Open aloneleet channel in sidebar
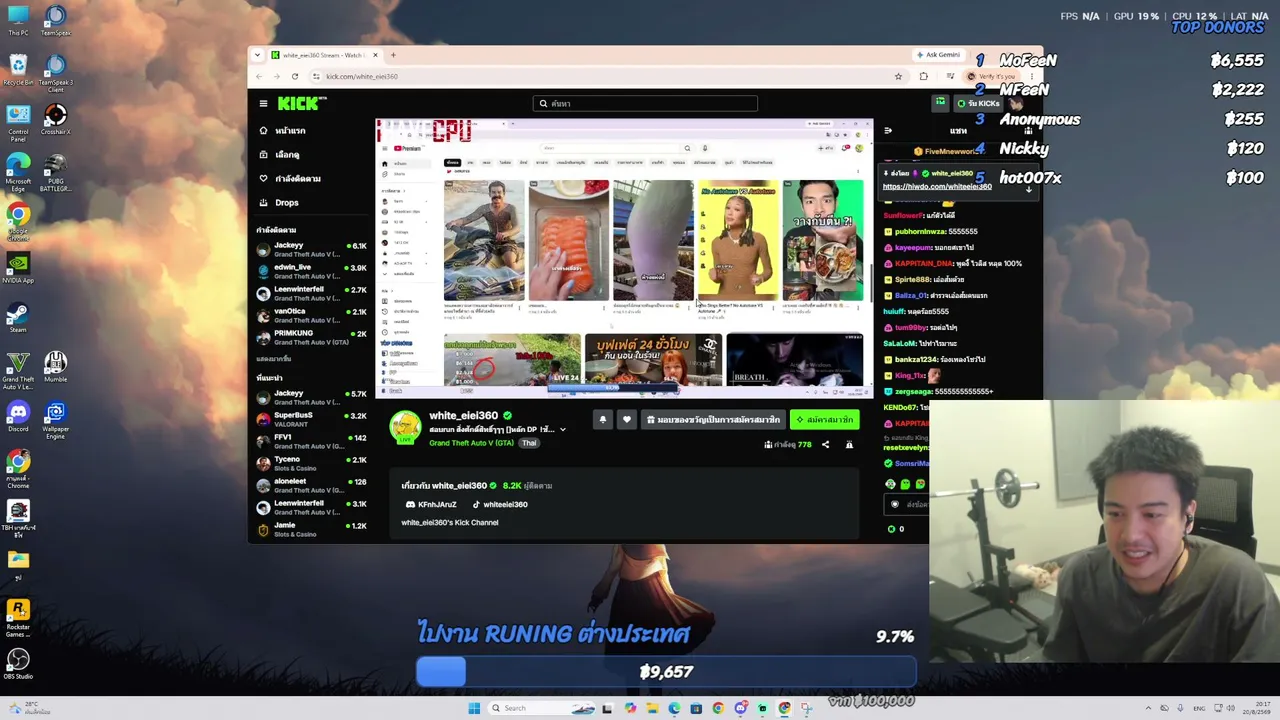This screenshot has width=1280, height=720. 312,485
